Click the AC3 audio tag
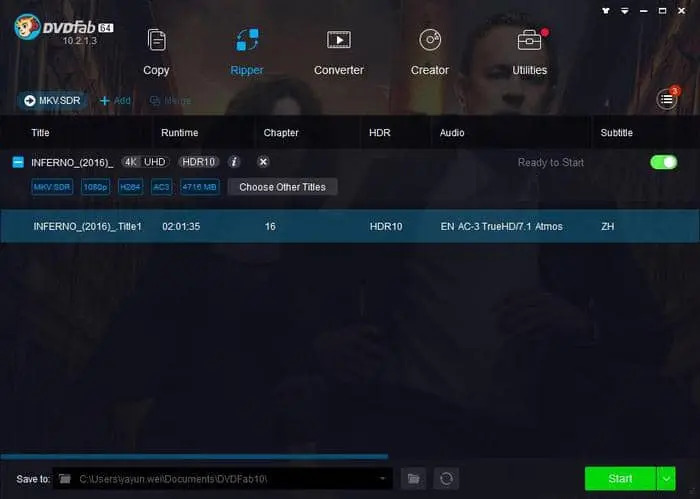The width and height of the screenshot is (700, 499). pos(162,187)
